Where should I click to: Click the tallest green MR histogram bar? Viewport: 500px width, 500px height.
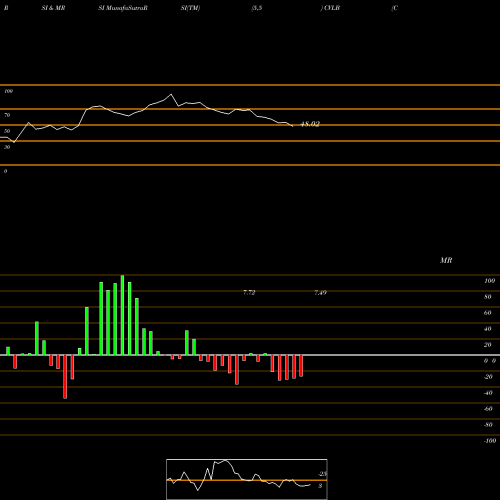click(x=122, y=315)
